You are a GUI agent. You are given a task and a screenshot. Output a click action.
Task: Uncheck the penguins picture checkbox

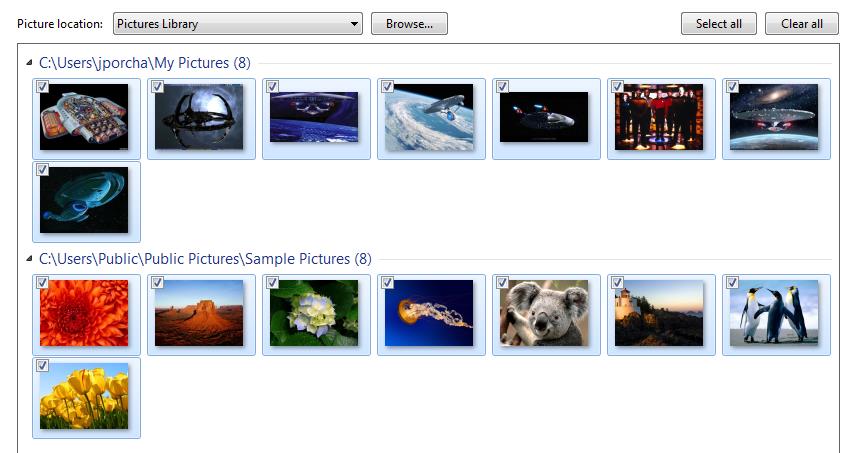tap(733, 282)
